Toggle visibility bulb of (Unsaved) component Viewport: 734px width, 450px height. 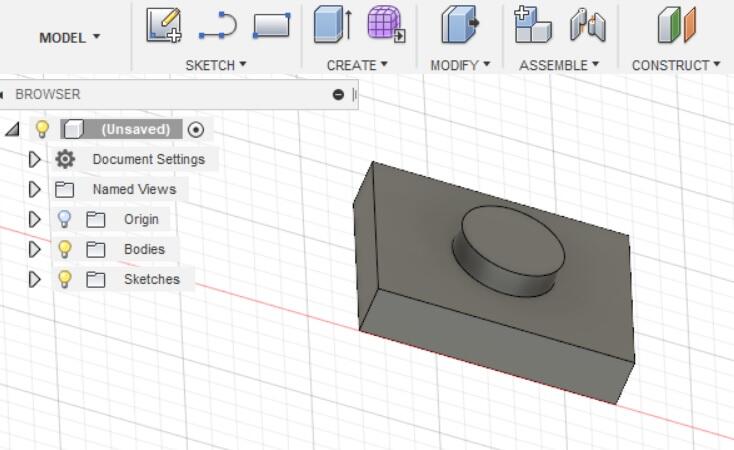point(42,129)
